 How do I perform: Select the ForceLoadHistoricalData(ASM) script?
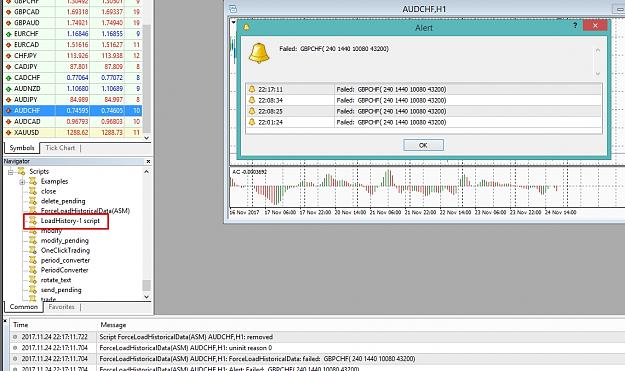click(x=85, y=211)
